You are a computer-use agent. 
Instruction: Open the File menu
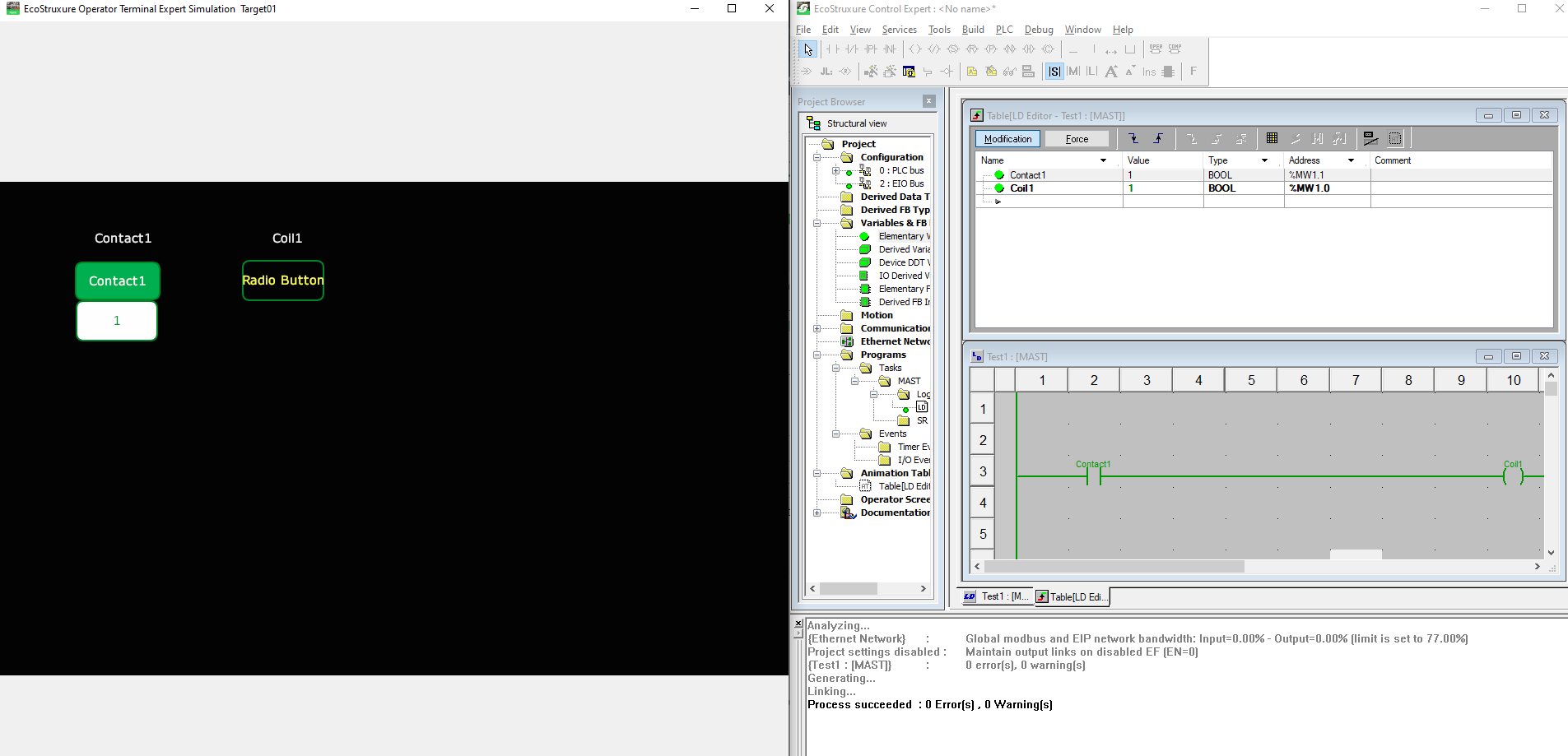pos(803,30)
